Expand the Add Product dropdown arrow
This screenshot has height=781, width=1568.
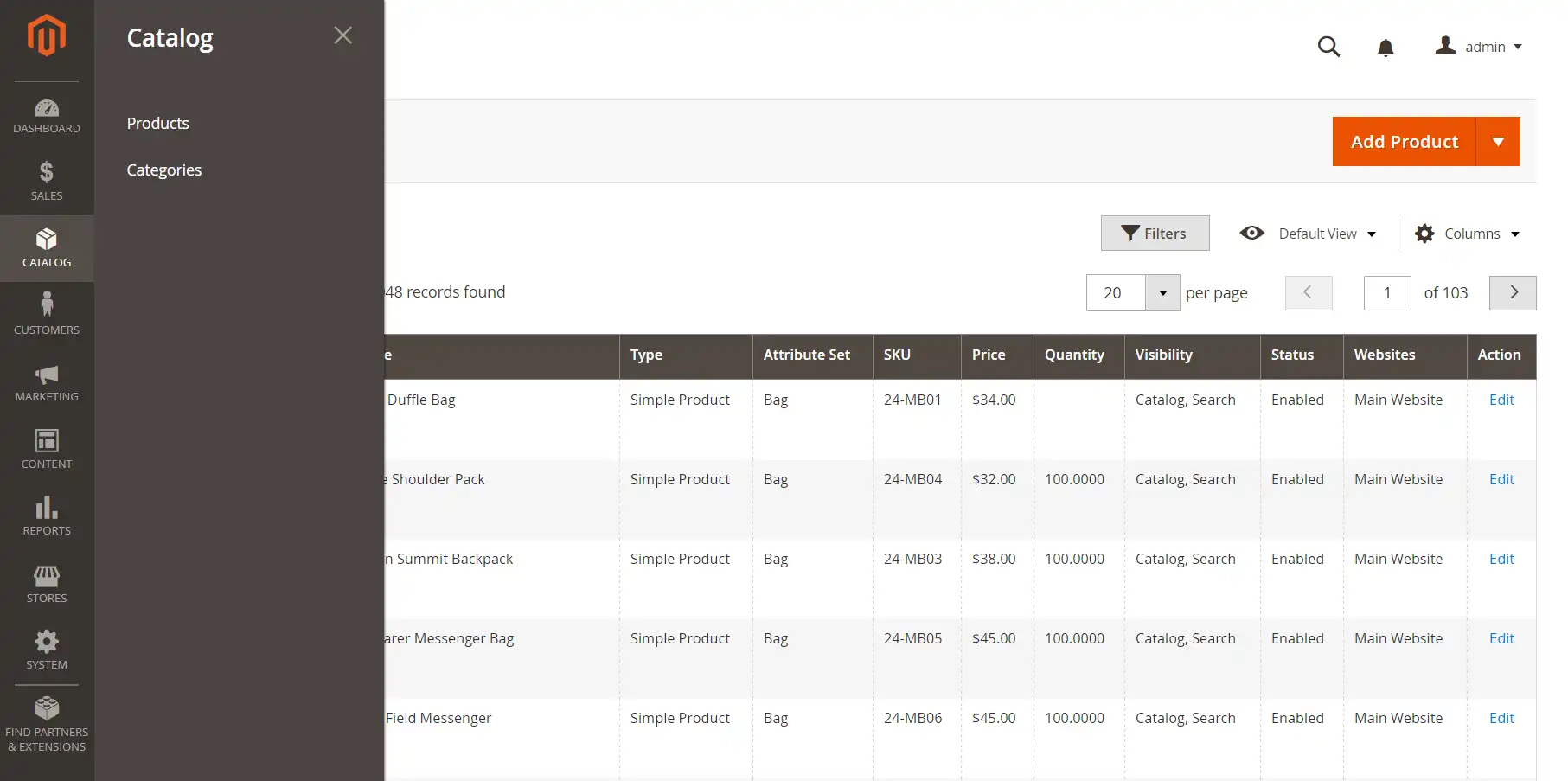(x=1498, y=142)
